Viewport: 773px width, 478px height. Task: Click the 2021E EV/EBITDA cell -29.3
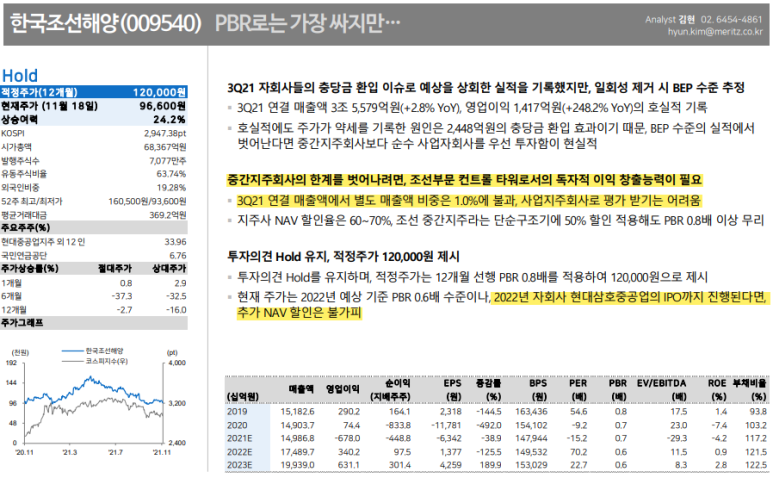pos(677,438)
